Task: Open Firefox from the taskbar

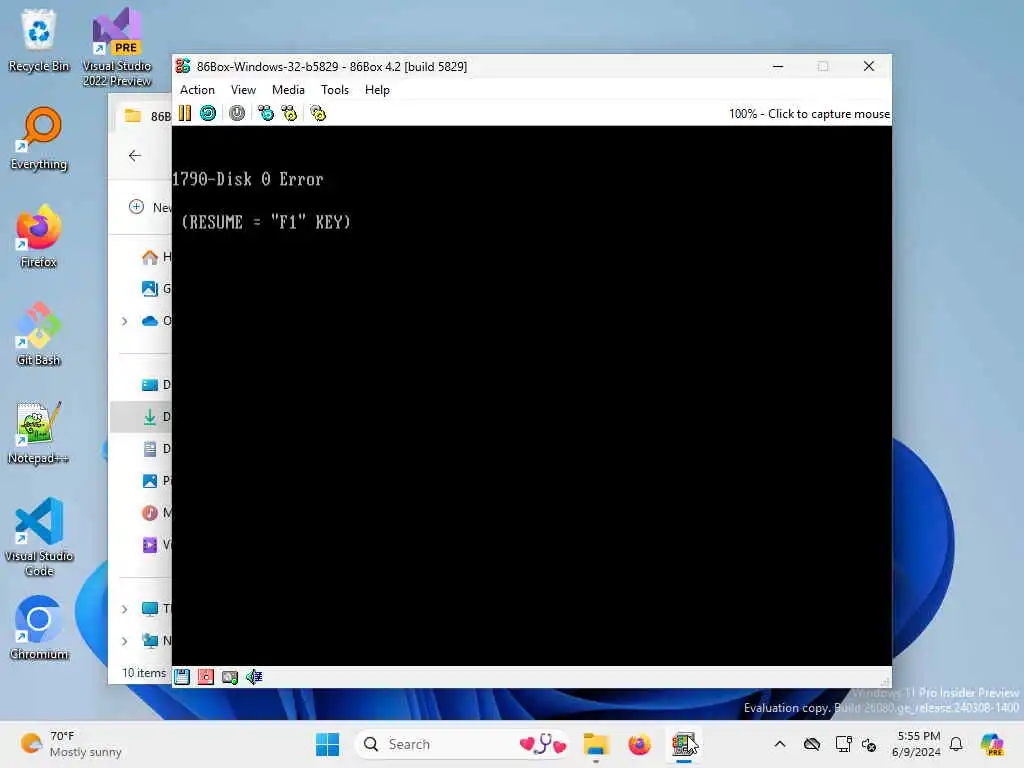Action: (x=639, y=744)
